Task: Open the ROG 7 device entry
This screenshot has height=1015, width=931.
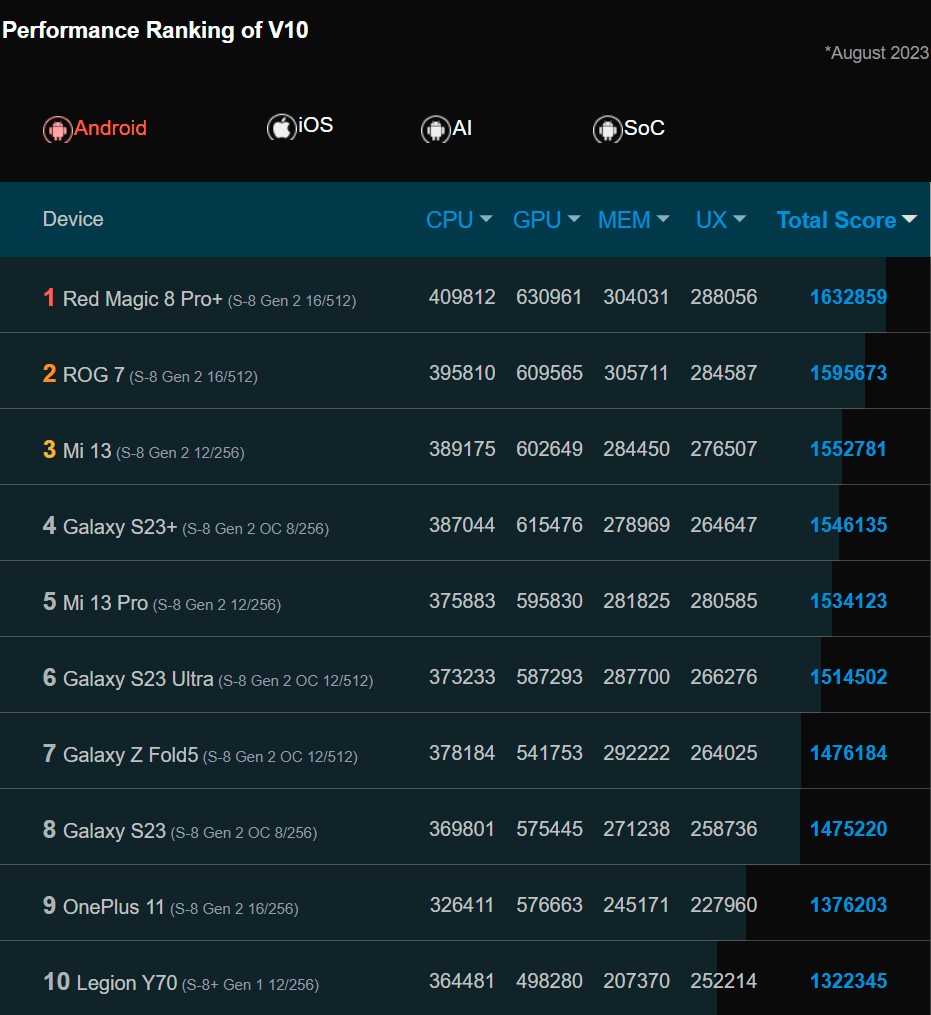Action: (x=94, y=374)
